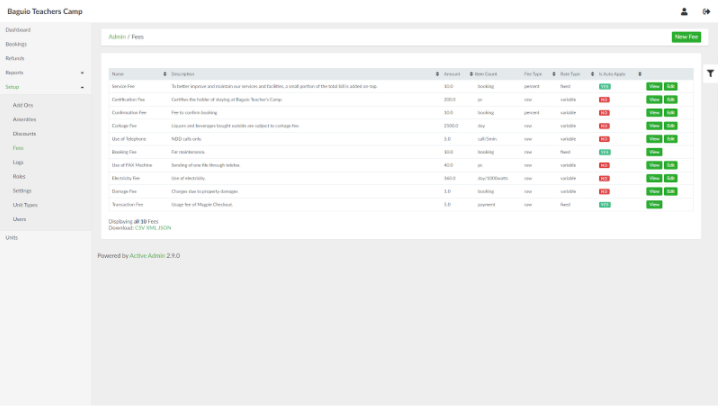Edit the Corkage Fee entry
This screenshot has height=412, width=720.
click(671, 126)
